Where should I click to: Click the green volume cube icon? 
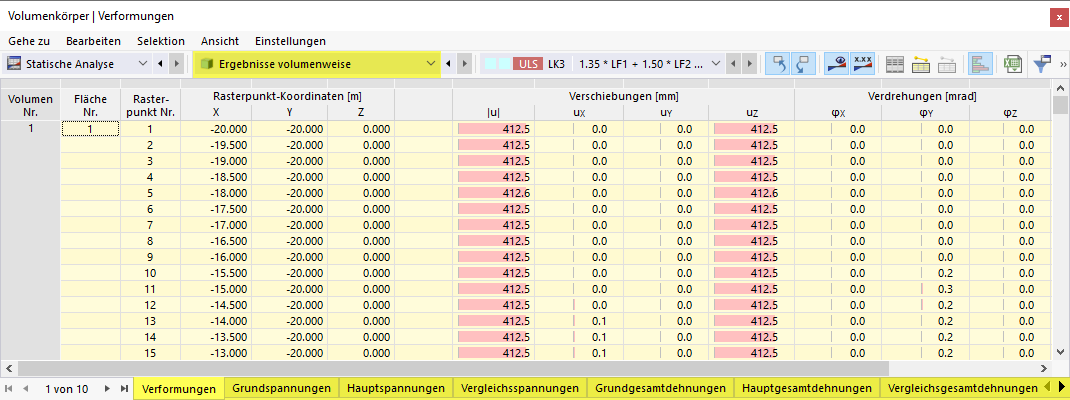point(206,64)
